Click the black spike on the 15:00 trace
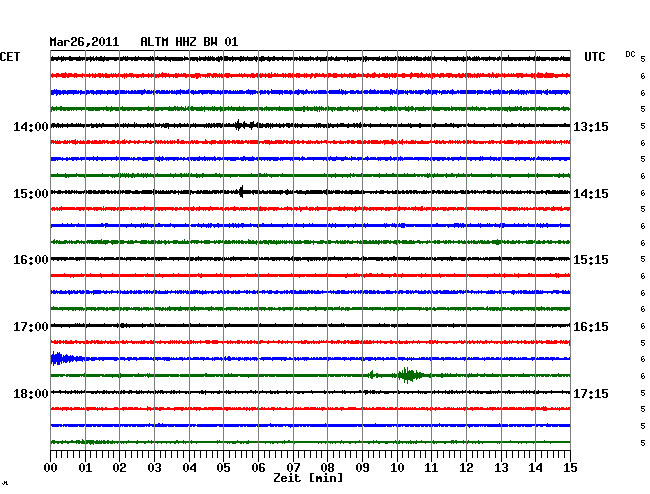This screenshot has width=650, height=494. 241,191
